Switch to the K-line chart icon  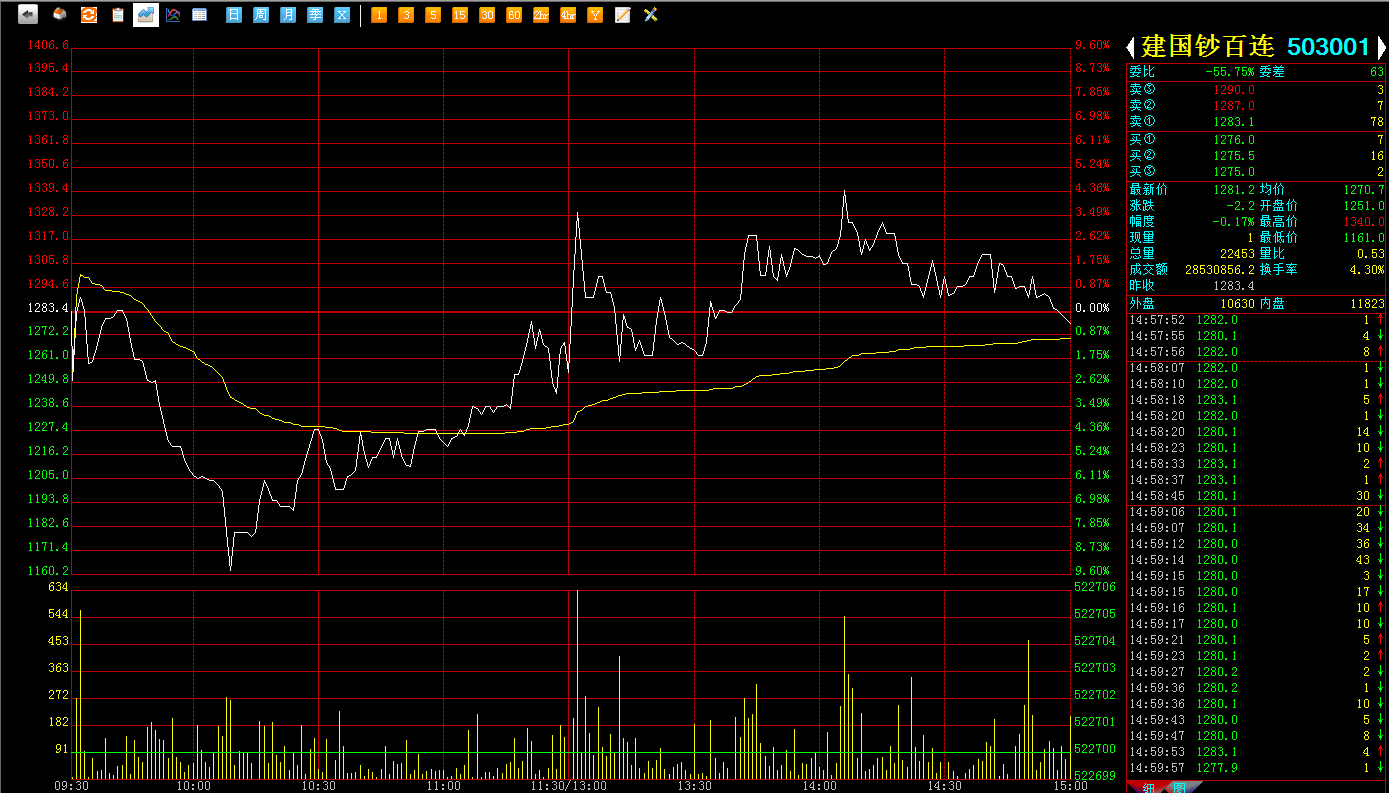172,15
